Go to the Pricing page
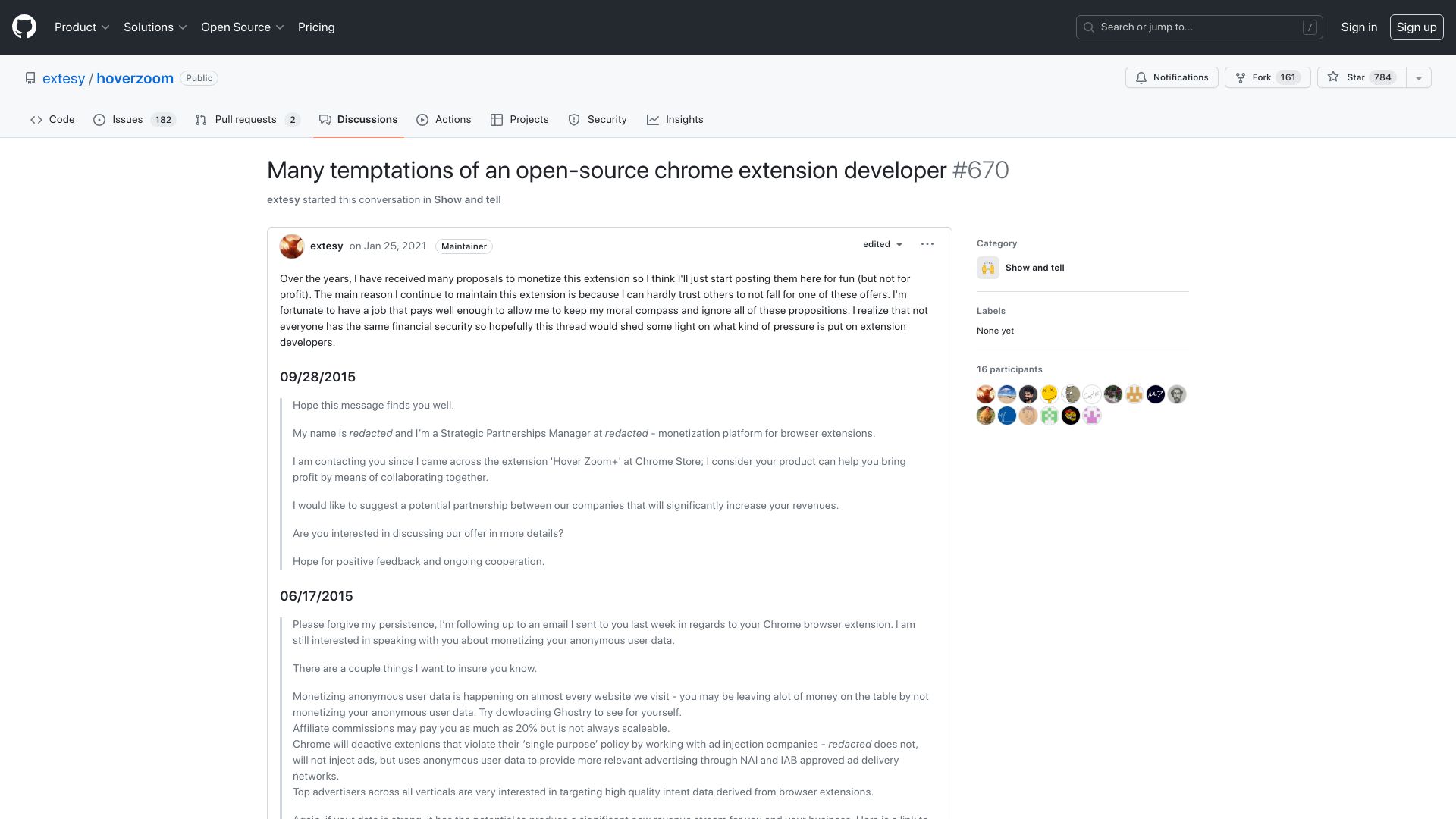 (x=316, y=27)
